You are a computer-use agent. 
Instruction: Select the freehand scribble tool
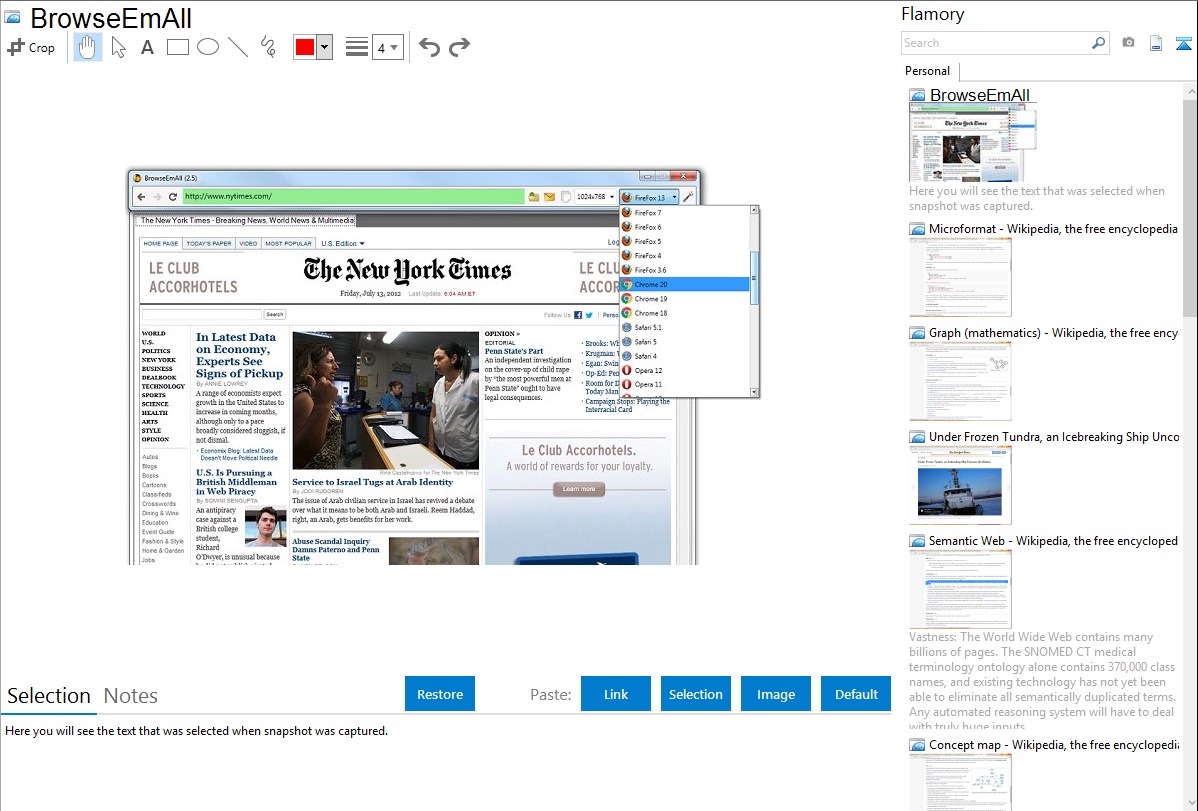[x=268, y=47]
